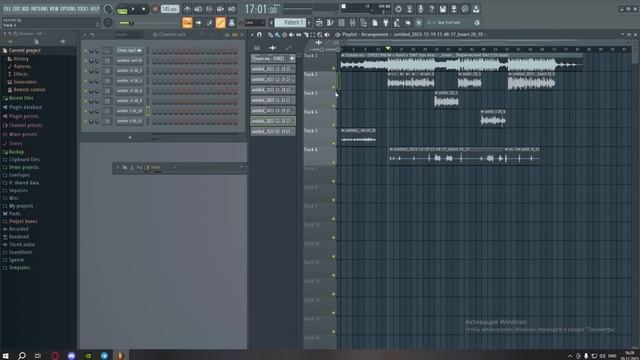Select the playlist Delete tool
640x360 pixels.
pyautogui.click(x=284, y=35)
